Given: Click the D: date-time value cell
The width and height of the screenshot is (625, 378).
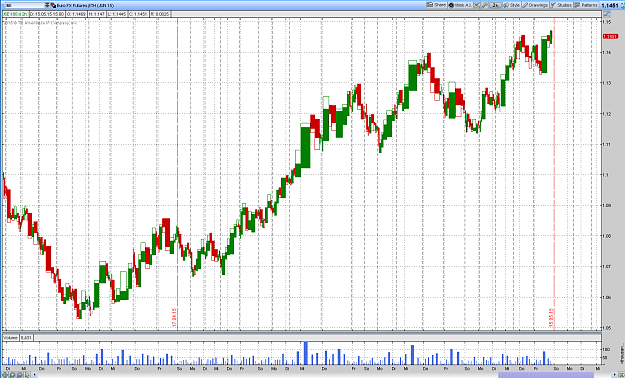Looking at the screenshot, I should pyautogui.click(x=47, y=14).
